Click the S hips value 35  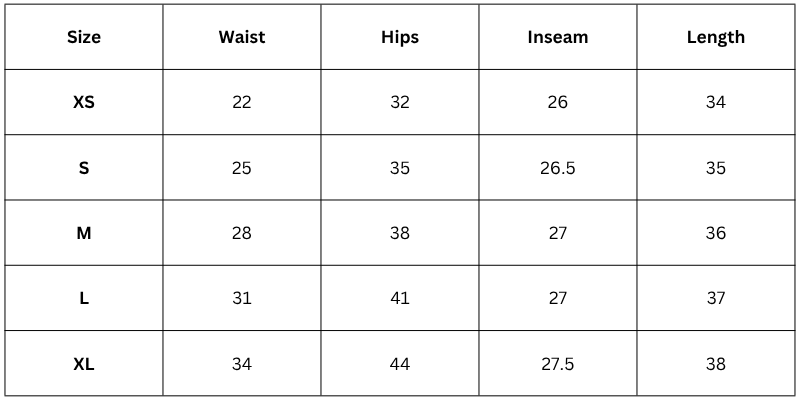400,168
